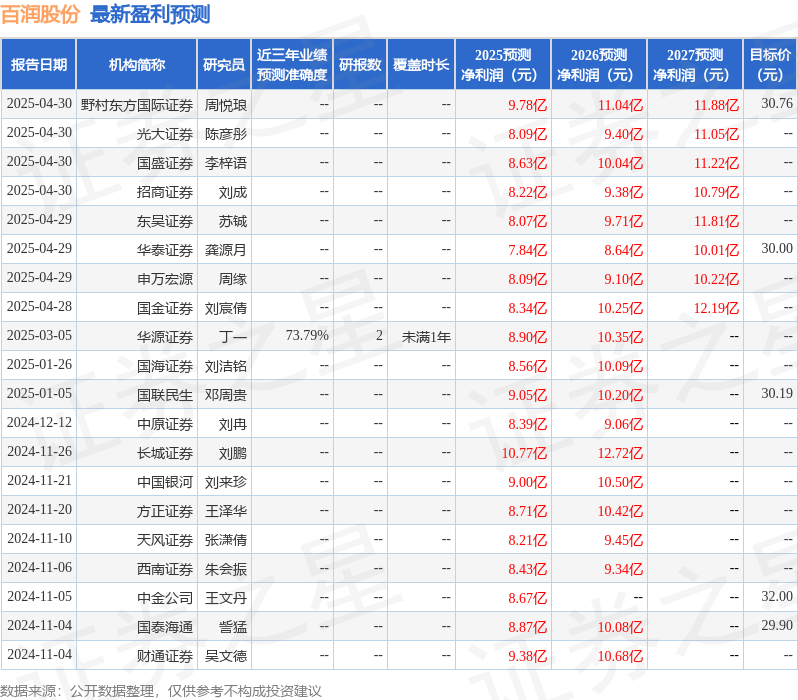The height and width of the screenshot is (700, 798).
Task: Select researcher 王泽华
Action: point(225,512)
